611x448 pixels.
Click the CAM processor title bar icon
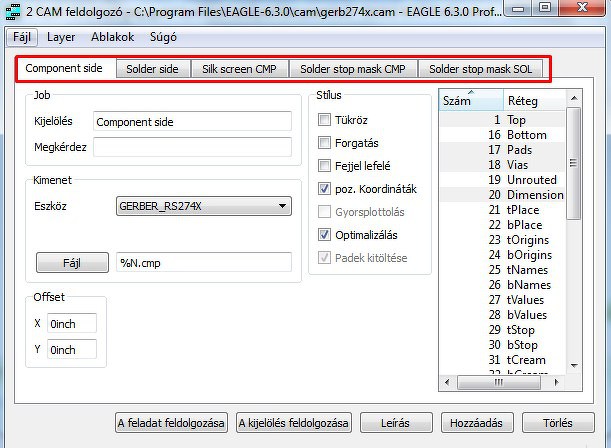pyautogui.click(x=12, y=11)
